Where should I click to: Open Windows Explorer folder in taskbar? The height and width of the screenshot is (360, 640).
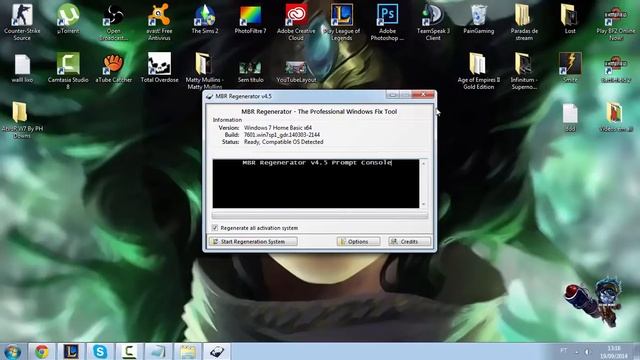coord(188,351)
